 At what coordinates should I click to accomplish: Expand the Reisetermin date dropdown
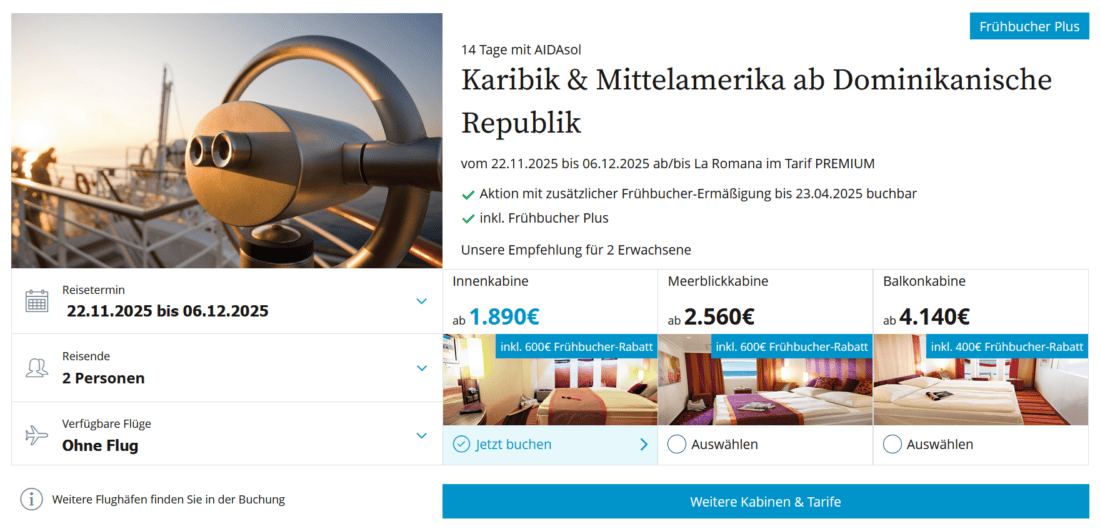[x=421, y=301]
